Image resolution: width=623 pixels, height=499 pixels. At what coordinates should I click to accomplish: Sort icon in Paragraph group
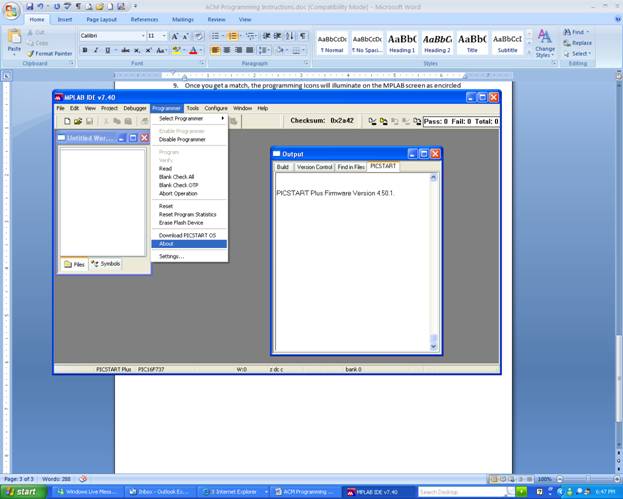click(290, 36)
